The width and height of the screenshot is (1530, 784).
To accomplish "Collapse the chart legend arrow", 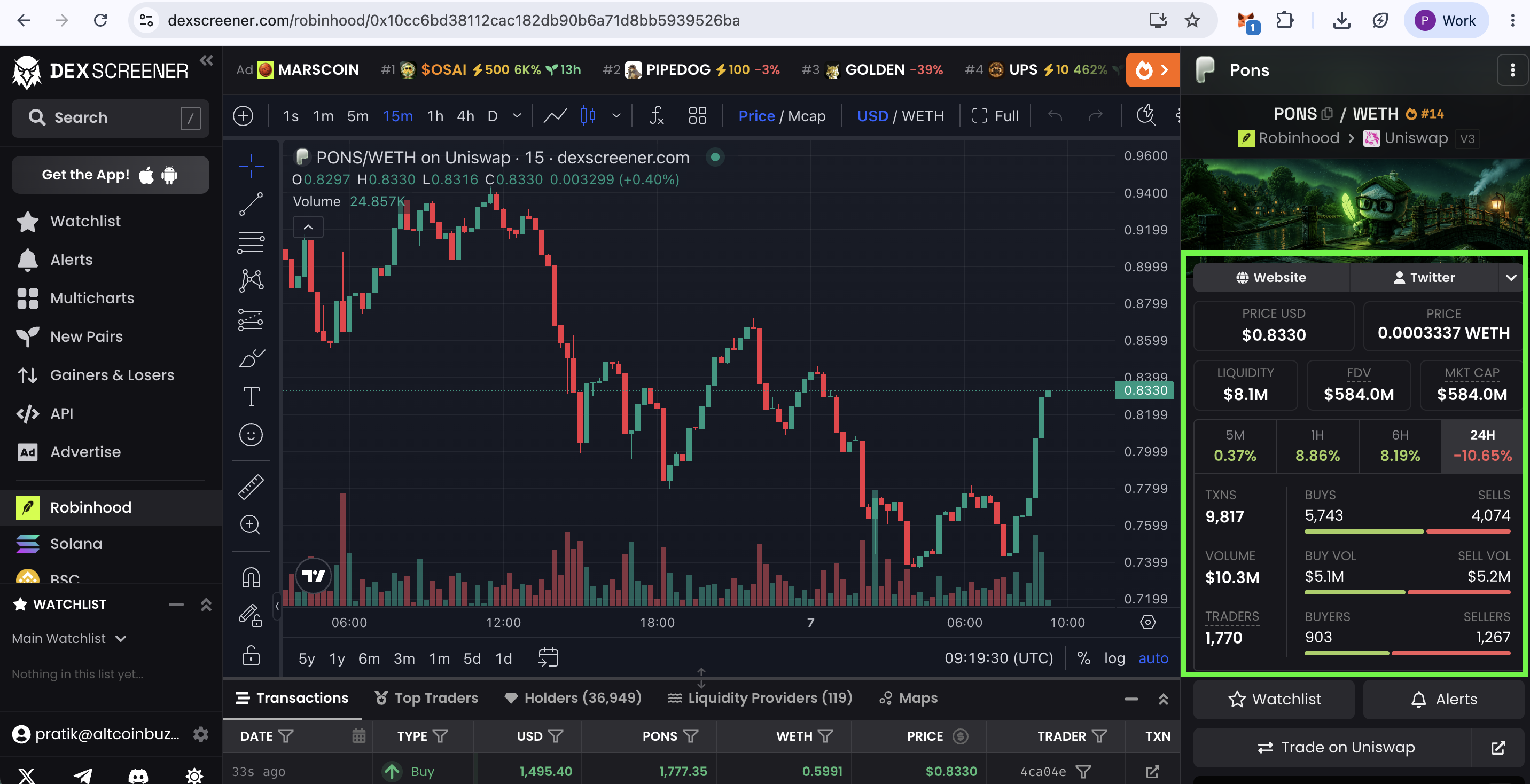I will coord(308,227).
